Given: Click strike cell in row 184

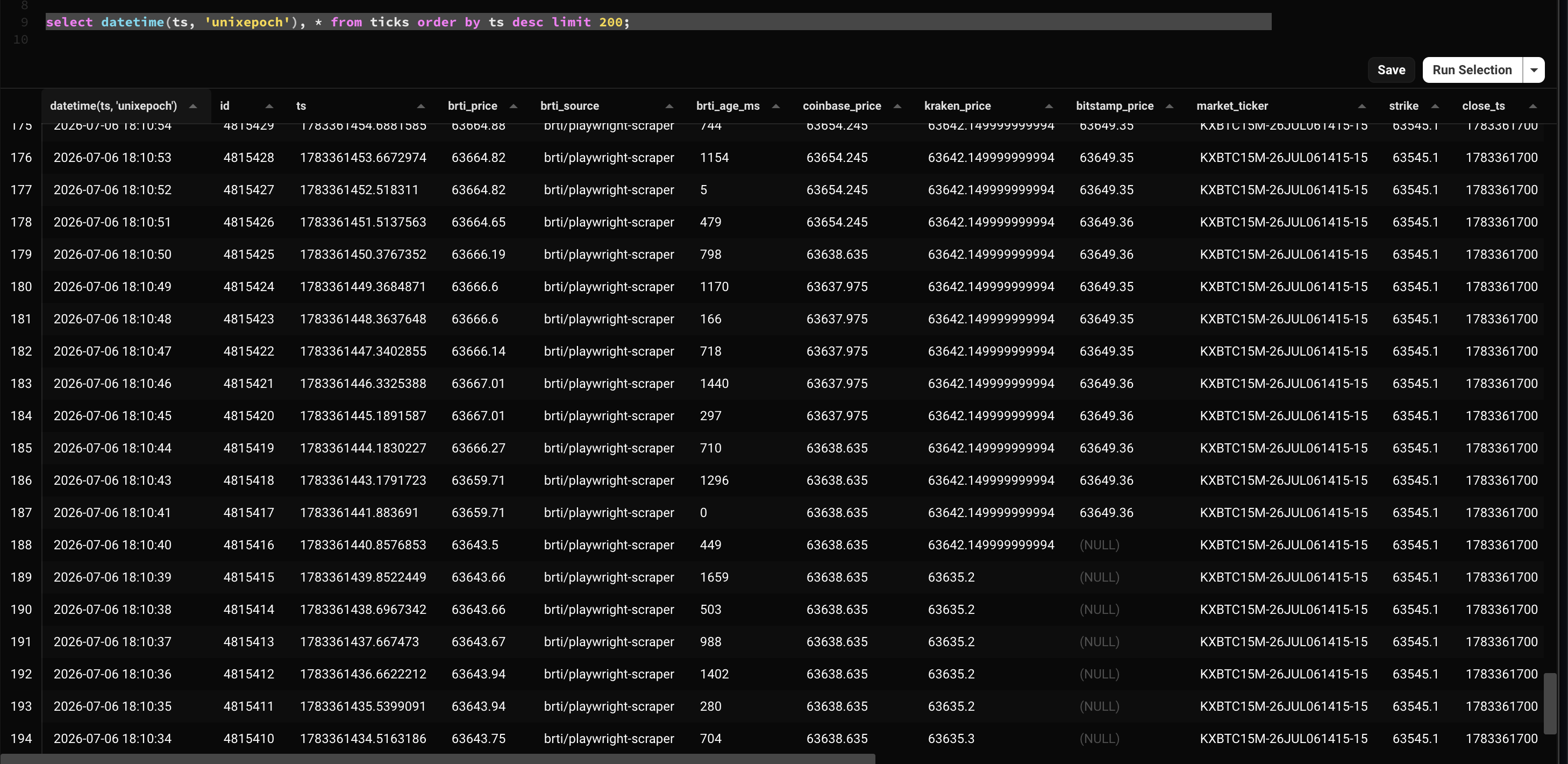Looking at the screenshot, I should tap(1415, 416).
